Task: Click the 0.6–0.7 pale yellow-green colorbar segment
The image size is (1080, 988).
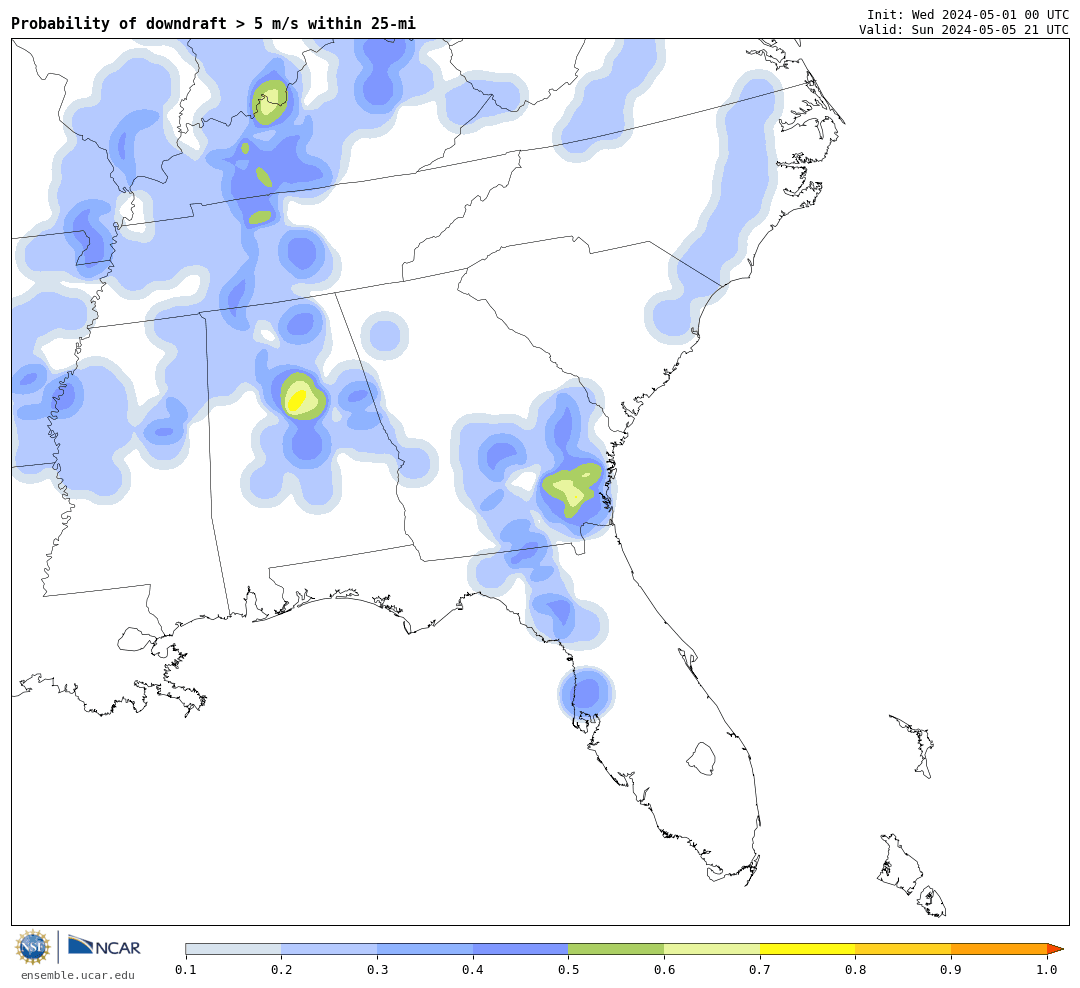Action: pos(712,949)
